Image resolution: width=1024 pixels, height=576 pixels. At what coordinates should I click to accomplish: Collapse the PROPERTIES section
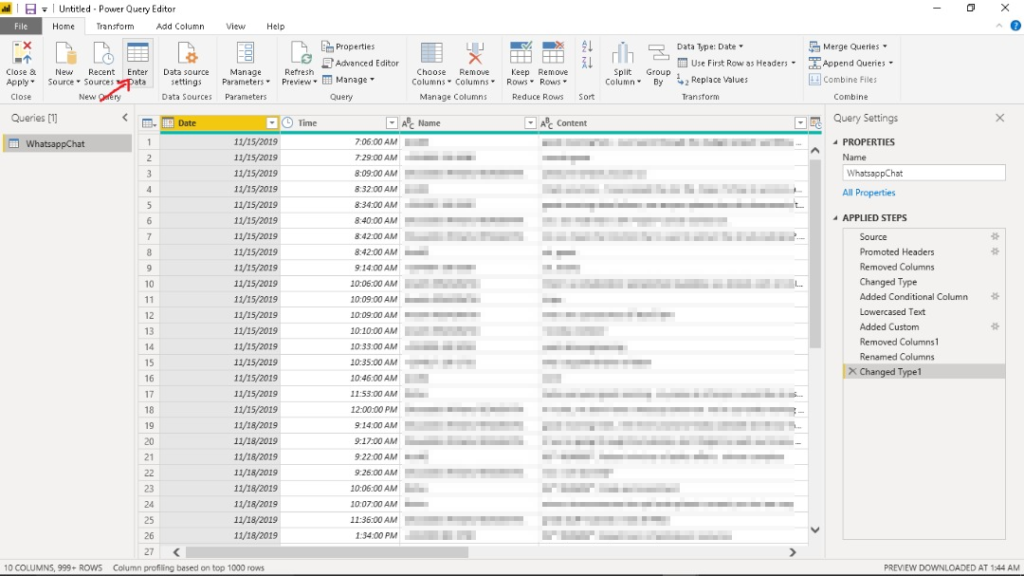(x=835, y=142)
